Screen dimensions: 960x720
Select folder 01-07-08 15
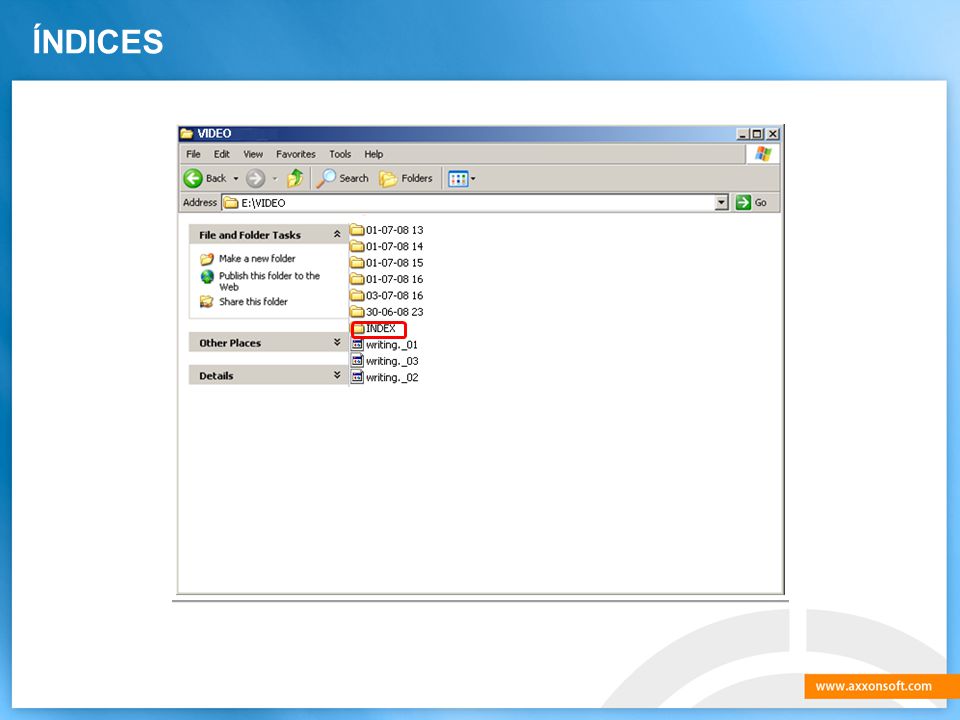point(387,263)
